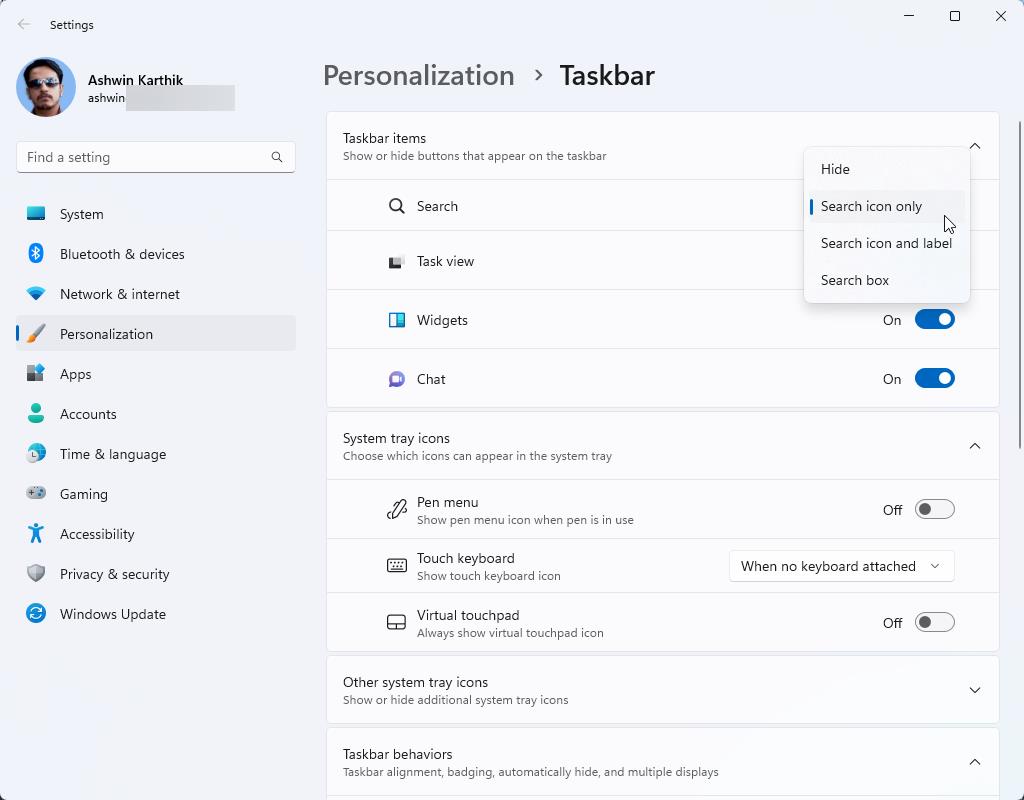Click the Taskbar behaviors heading text
Viewport: 1024px width, 800px height.
[x=397, y=754]
